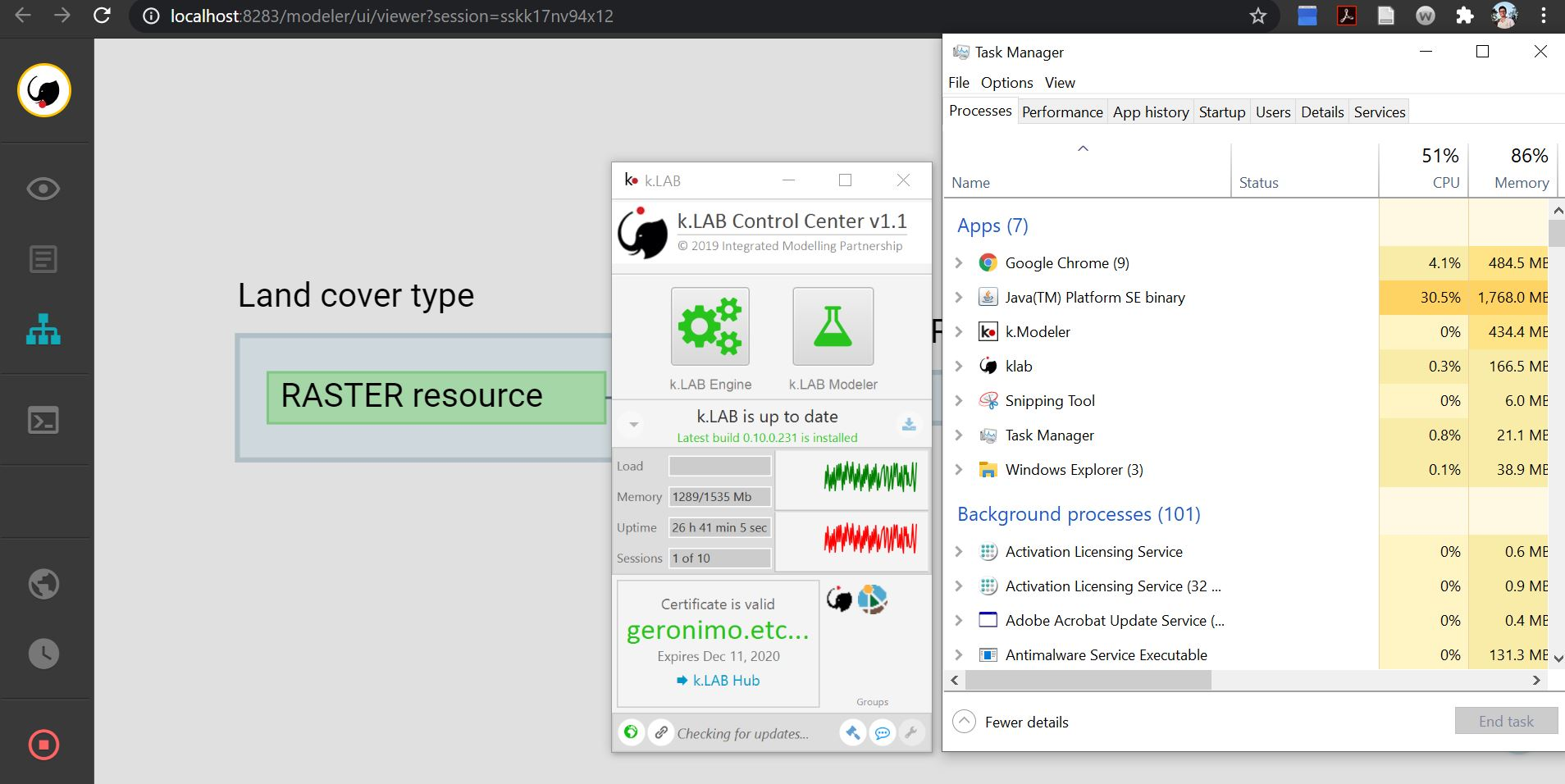Launch k.LAB Modeler with the flask button
This screenshot has width=1565, height=784.
(833, 326)
